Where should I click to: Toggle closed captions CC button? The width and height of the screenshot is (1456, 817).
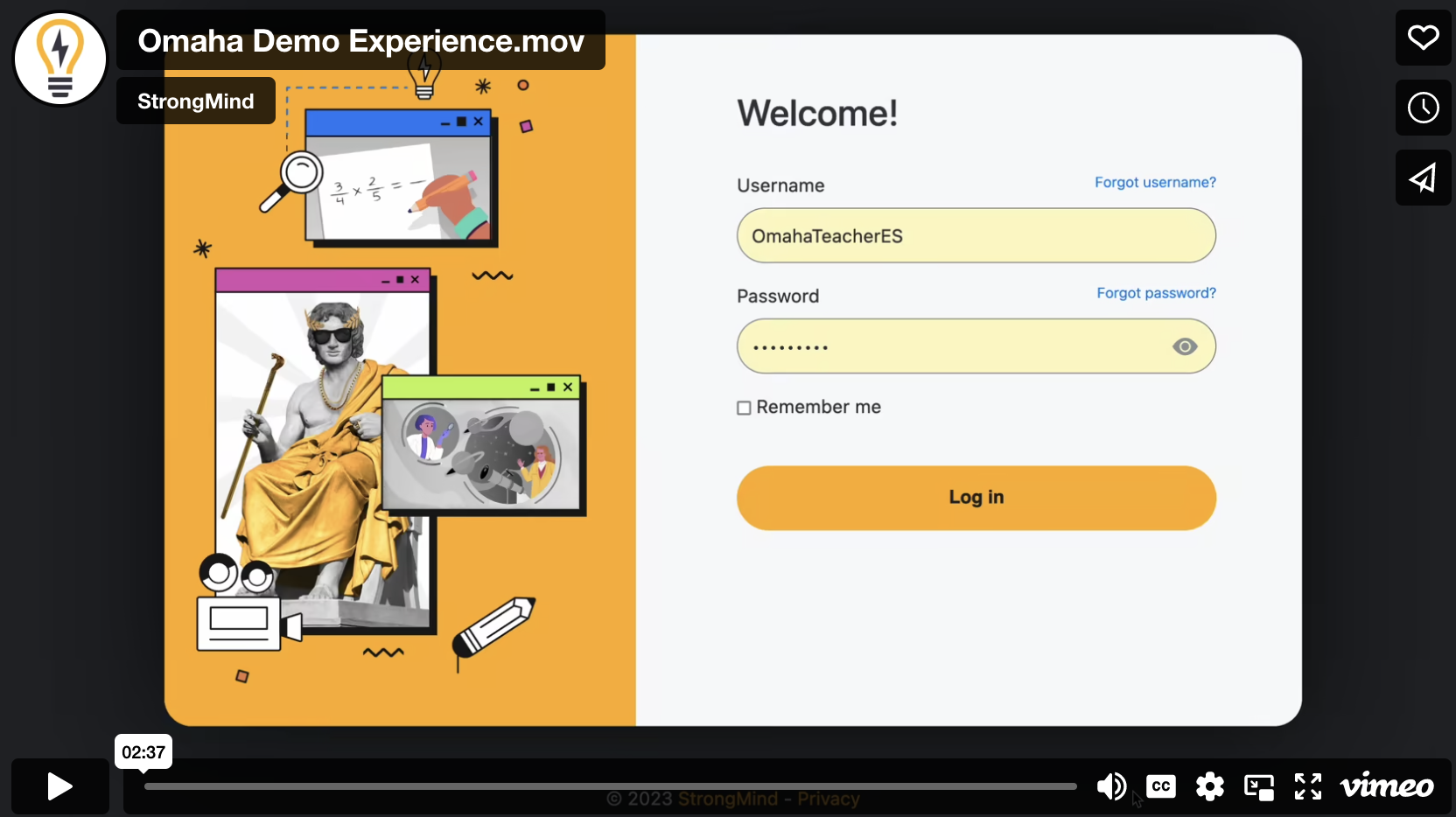pos(1161,786)
